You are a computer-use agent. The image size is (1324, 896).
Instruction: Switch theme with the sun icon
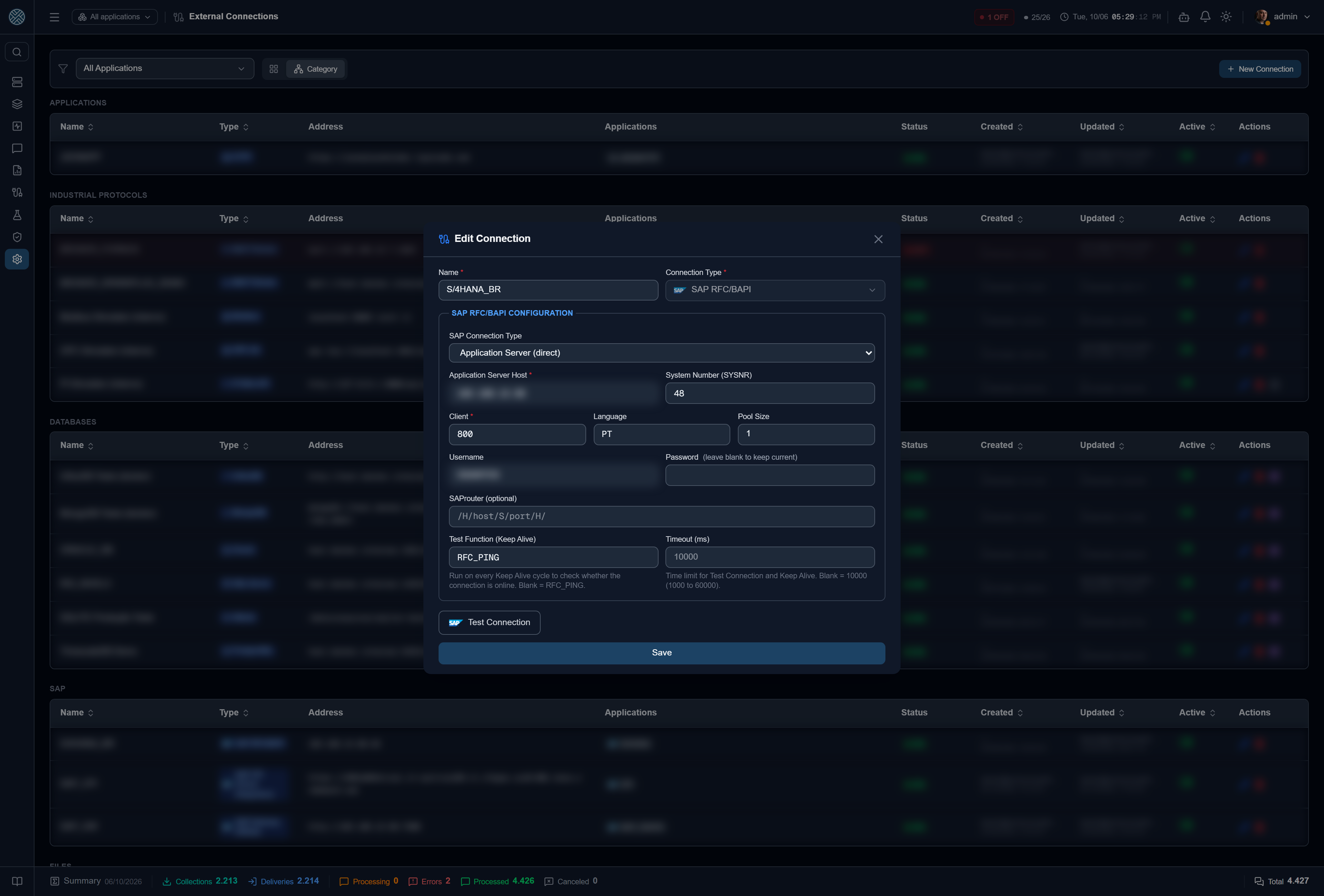coord(1226,17)
